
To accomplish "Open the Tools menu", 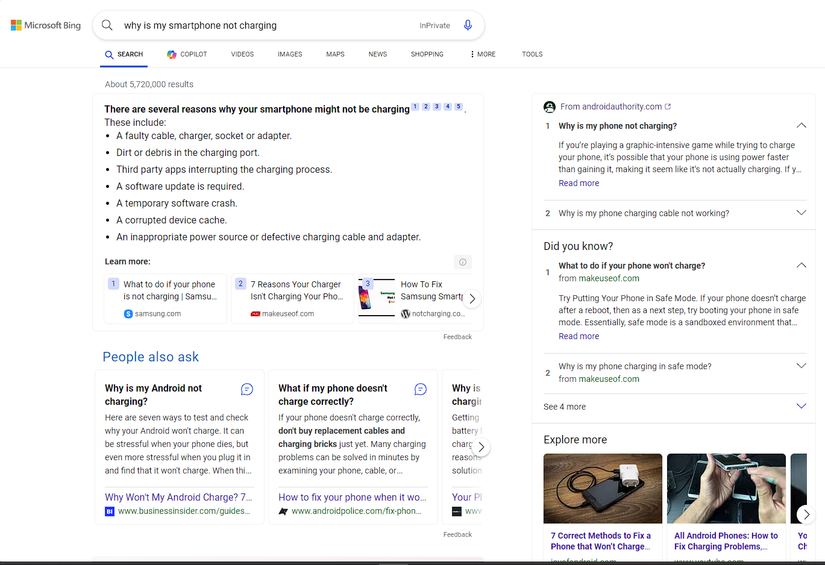I will pyautogui.click(x=532, y=54).
